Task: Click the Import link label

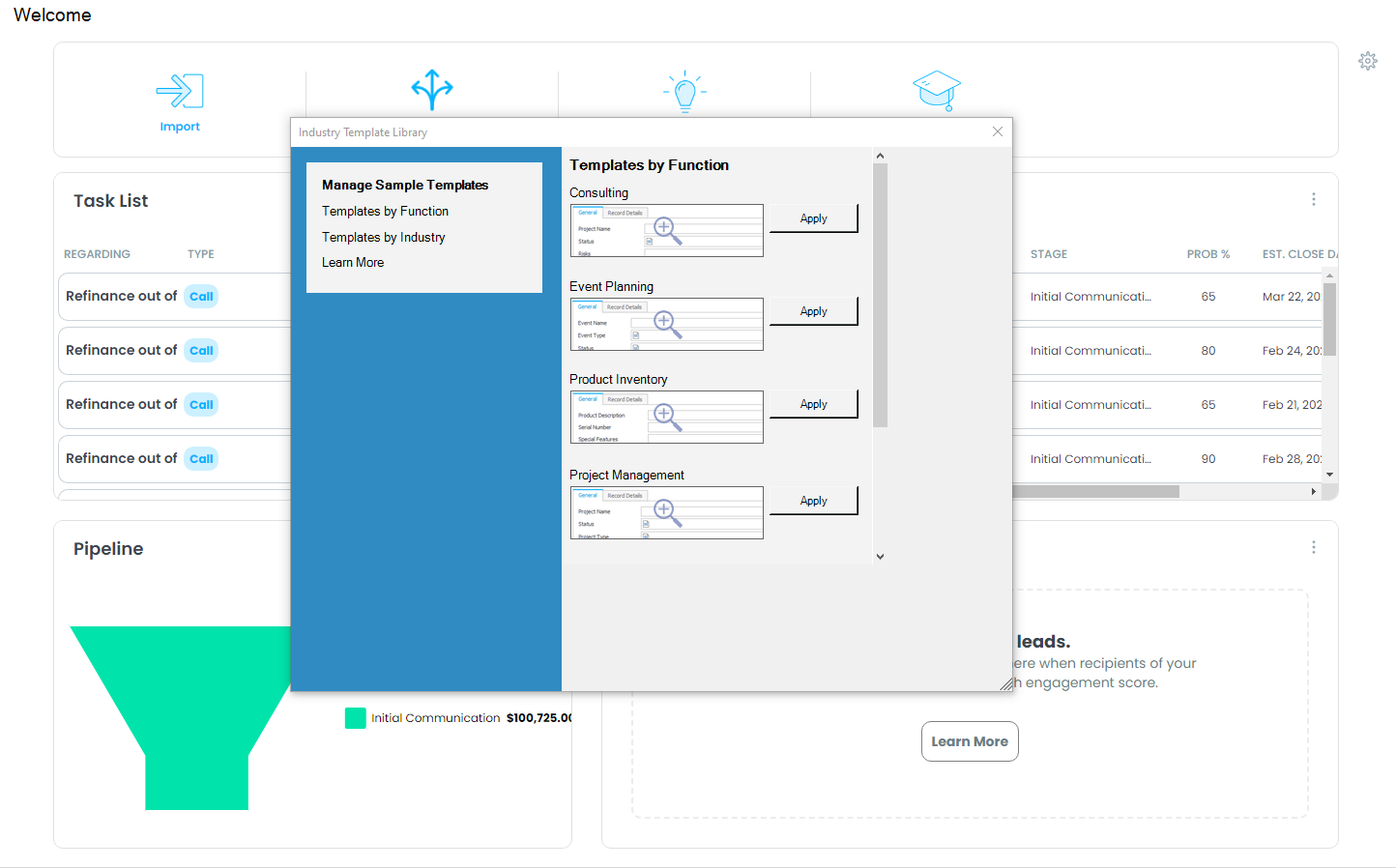Action: [x=180, y=127]
